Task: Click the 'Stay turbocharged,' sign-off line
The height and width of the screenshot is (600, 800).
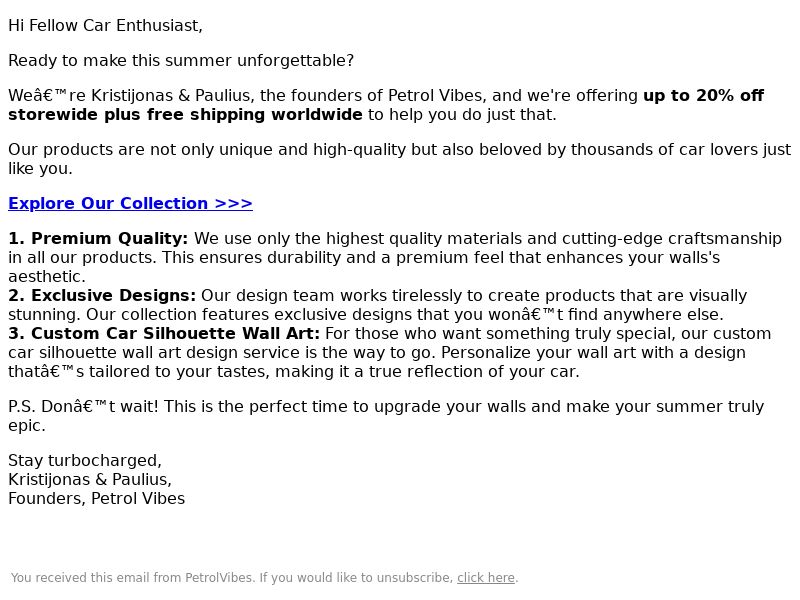Action: [x=85, y=460]
